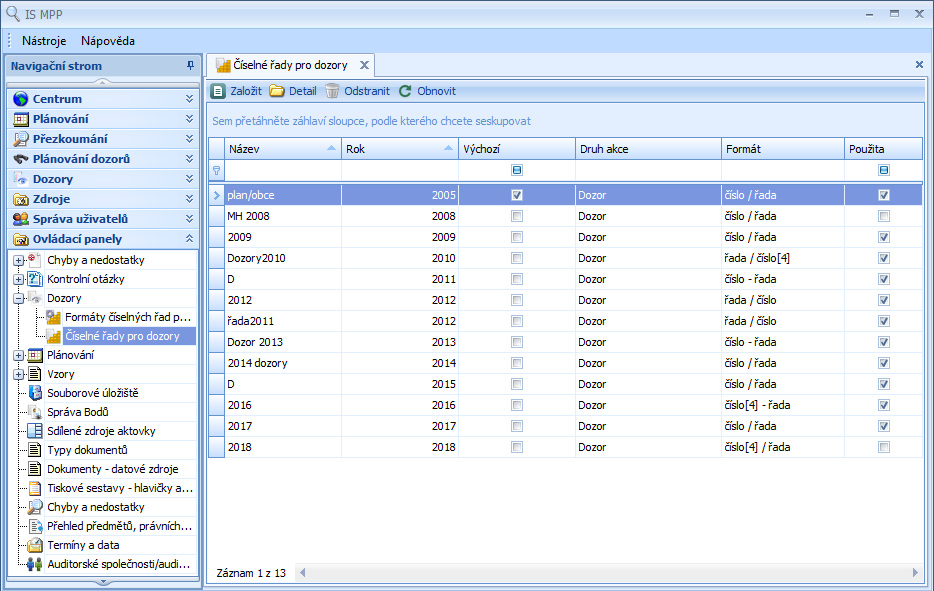Click the people icon beside Správa uživatelů

[x=21, y=219]
